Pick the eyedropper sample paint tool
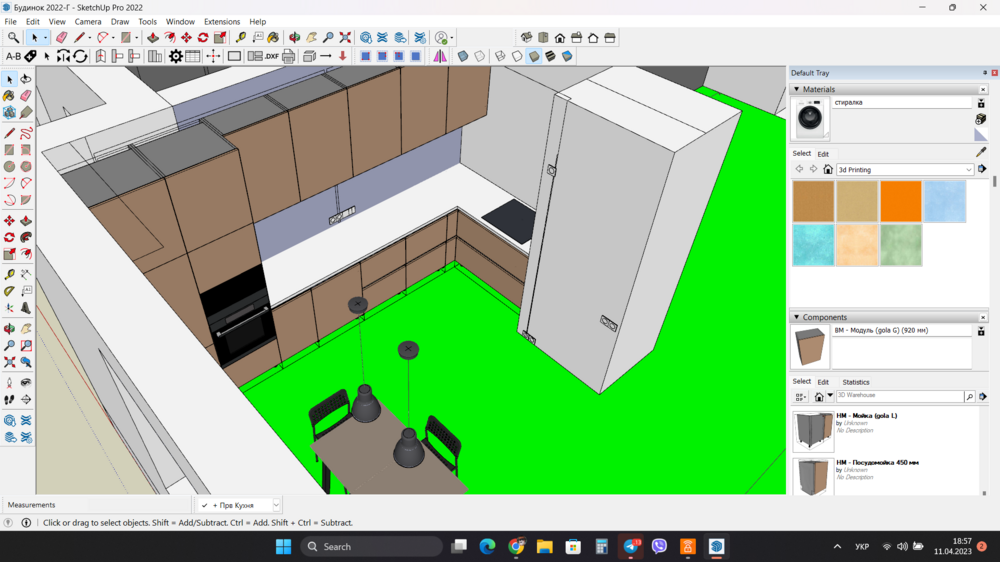Image resolution: width=1000 pixels, height=562 pixels. click(981, 152)
